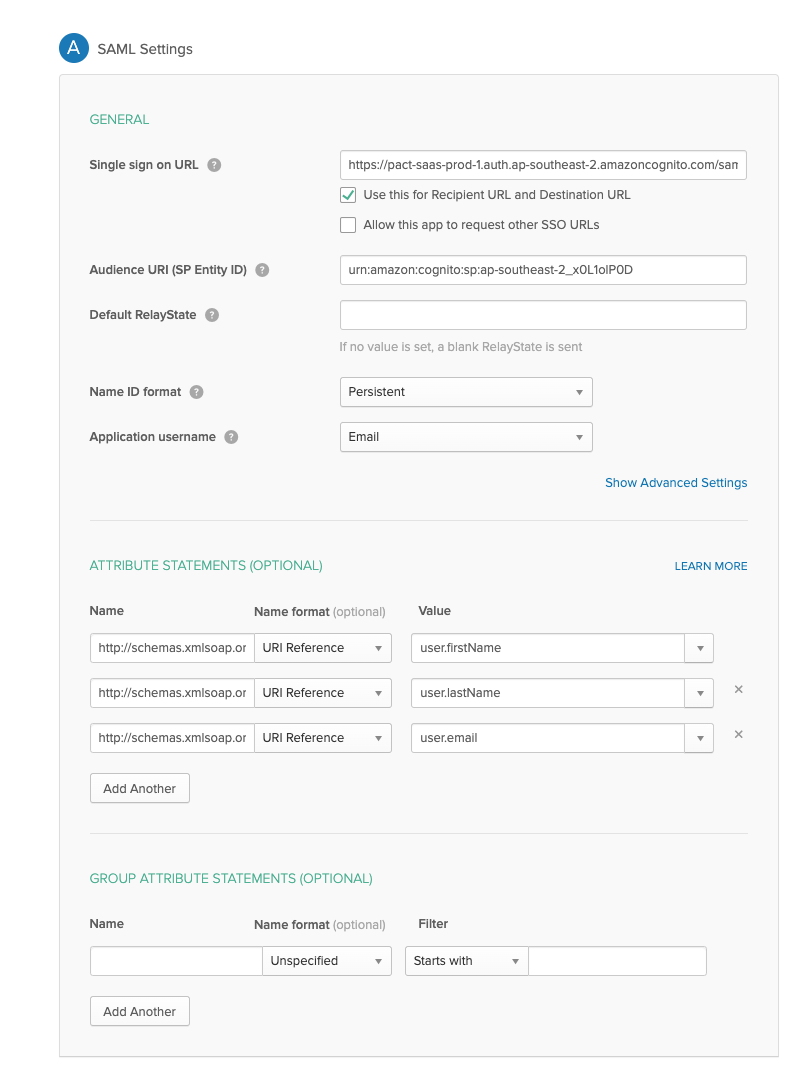
Task: Click the Default RelayState help icon
Action: pyautogui.click(x=211, y=314)
